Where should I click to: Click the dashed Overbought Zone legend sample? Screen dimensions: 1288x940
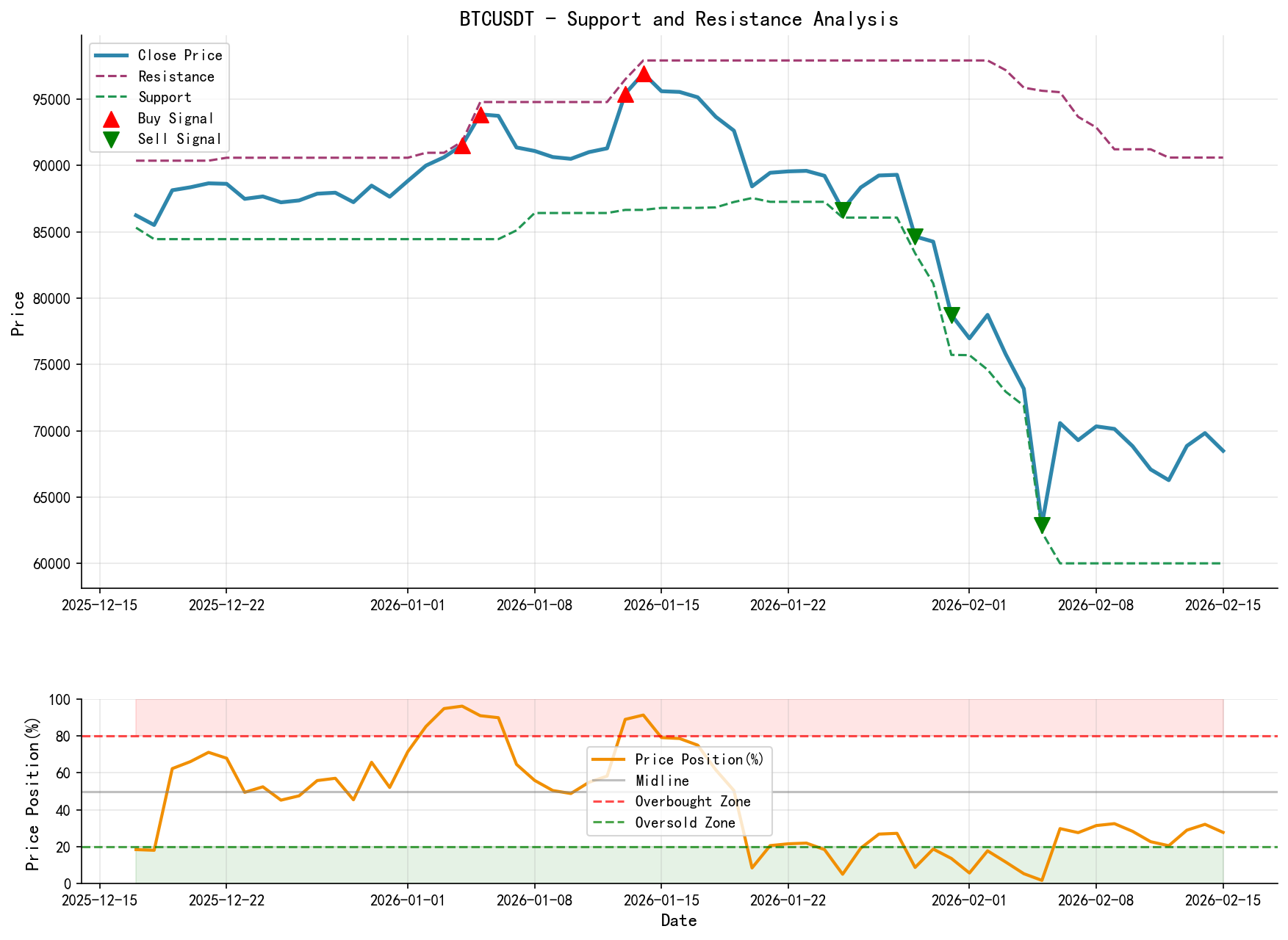(610, 802)
